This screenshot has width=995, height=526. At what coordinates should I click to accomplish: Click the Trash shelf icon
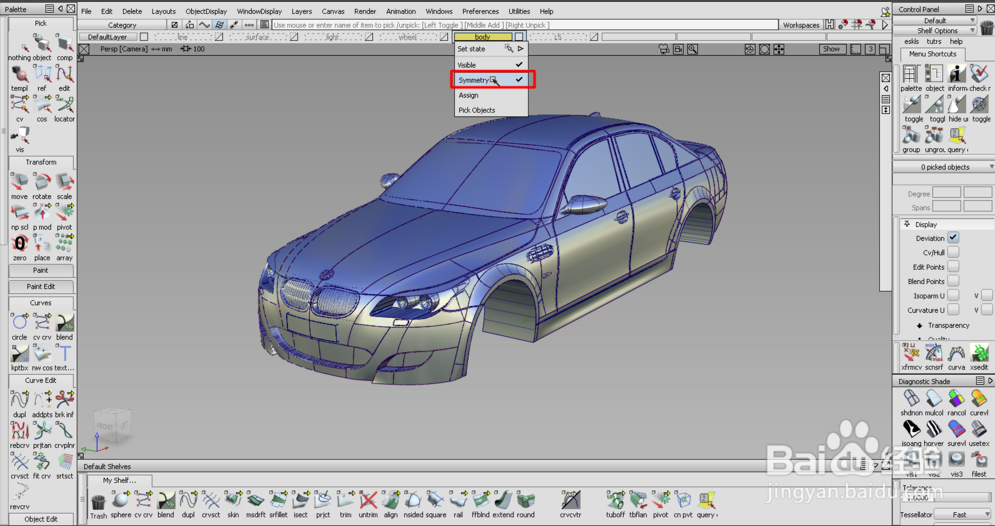98,502
